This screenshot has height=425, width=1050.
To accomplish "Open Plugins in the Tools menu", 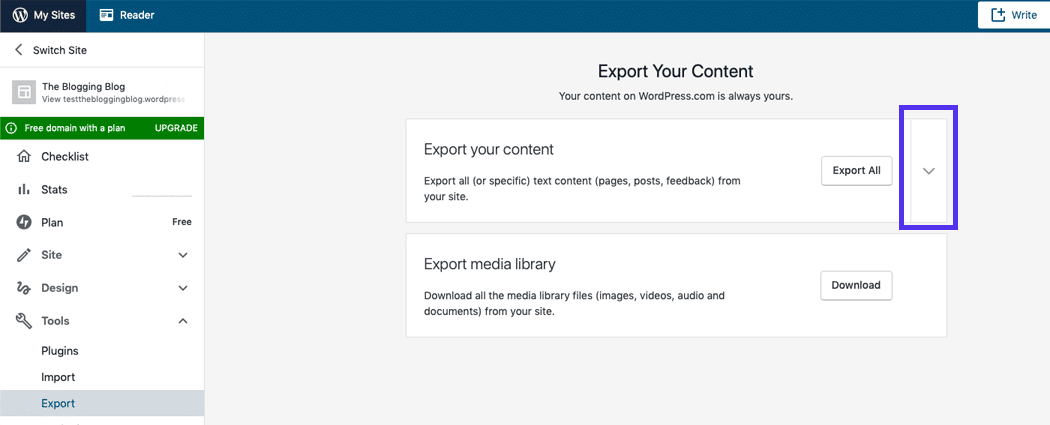I will tap(60, 351).
